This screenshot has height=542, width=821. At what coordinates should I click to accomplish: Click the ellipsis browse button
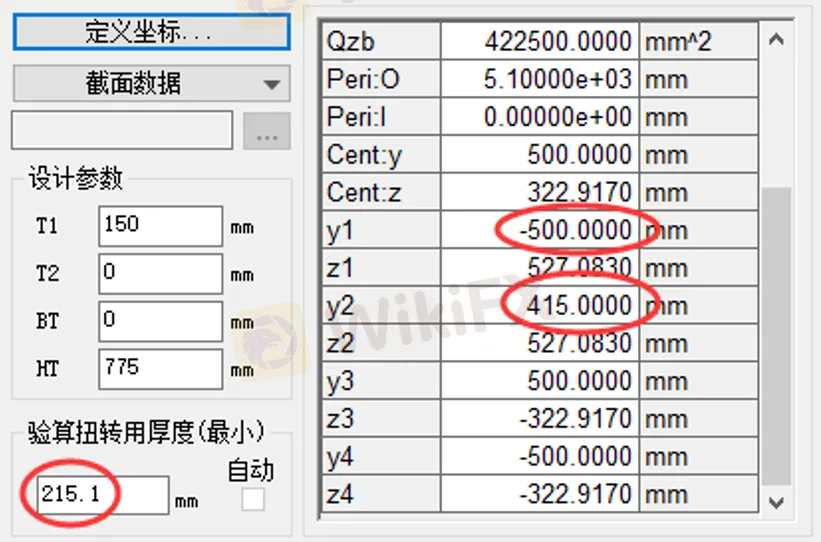point(267,131)
